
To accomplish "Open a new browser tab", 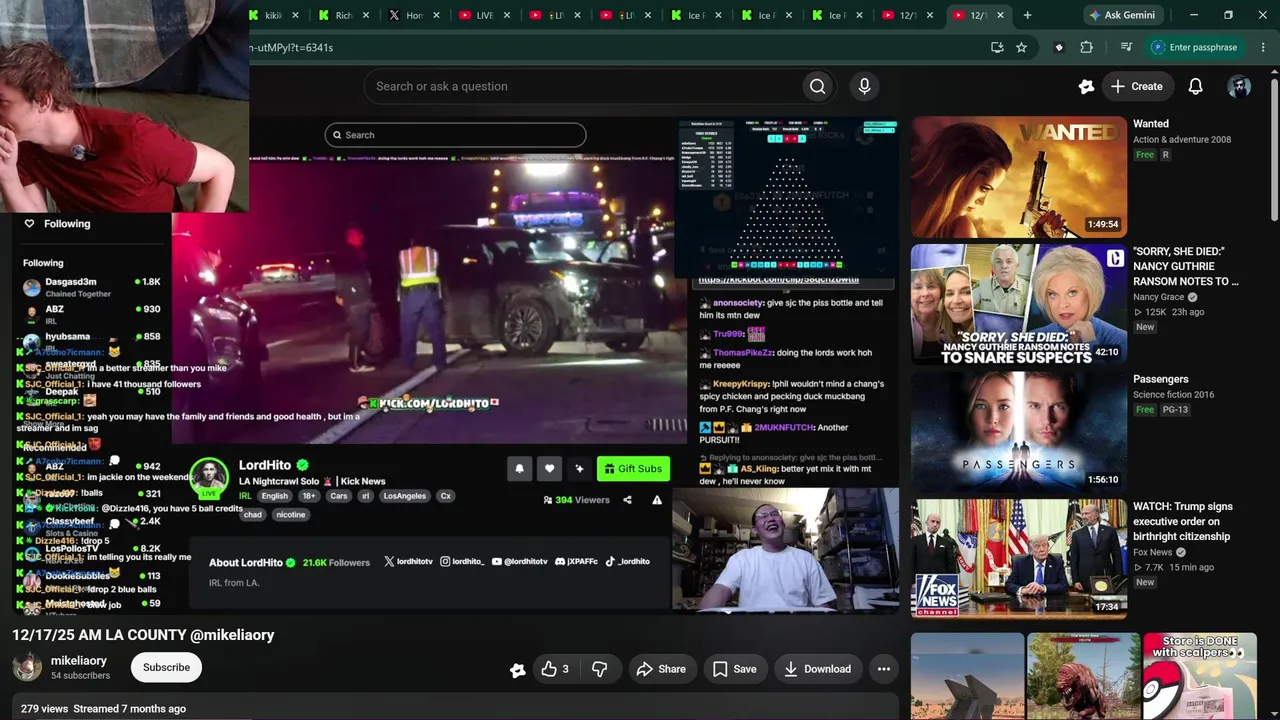I will pyautogui.click(x=1027, y=15).
